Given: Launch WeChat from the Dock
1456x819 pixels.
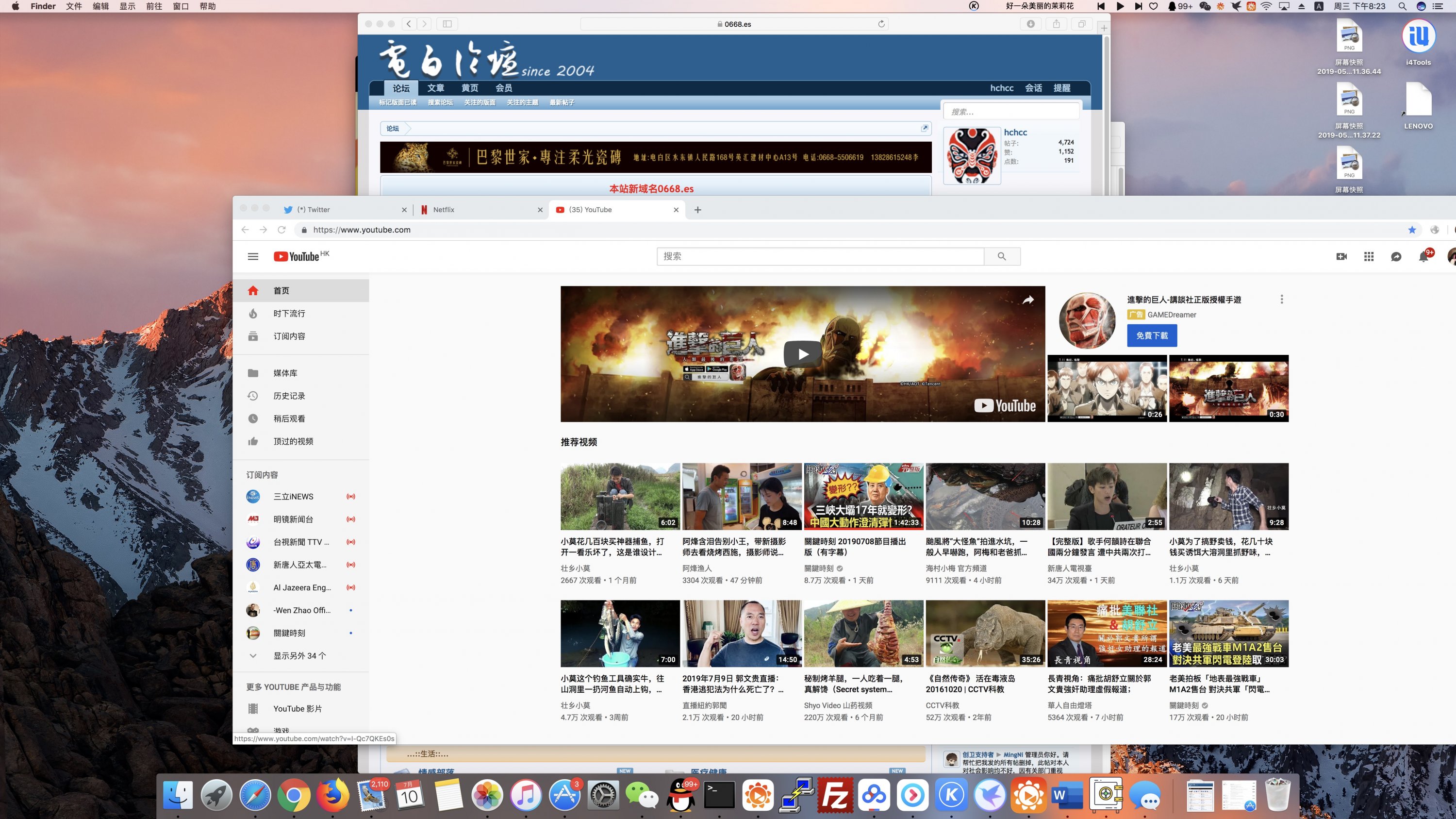Looking at the screenshot, I should click(x=642, y=796).
